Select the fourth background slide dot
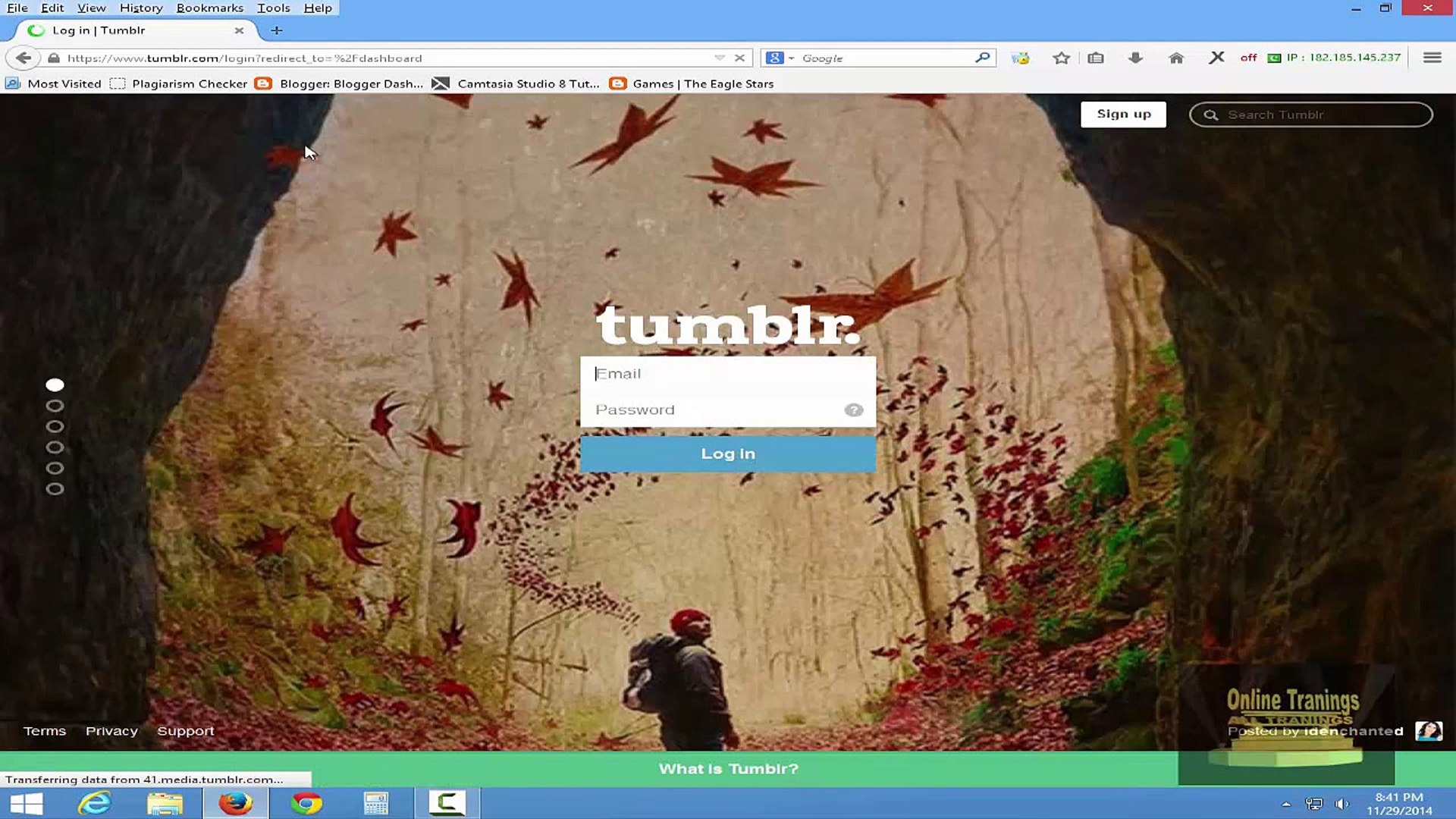 click(x=55, y=447)
